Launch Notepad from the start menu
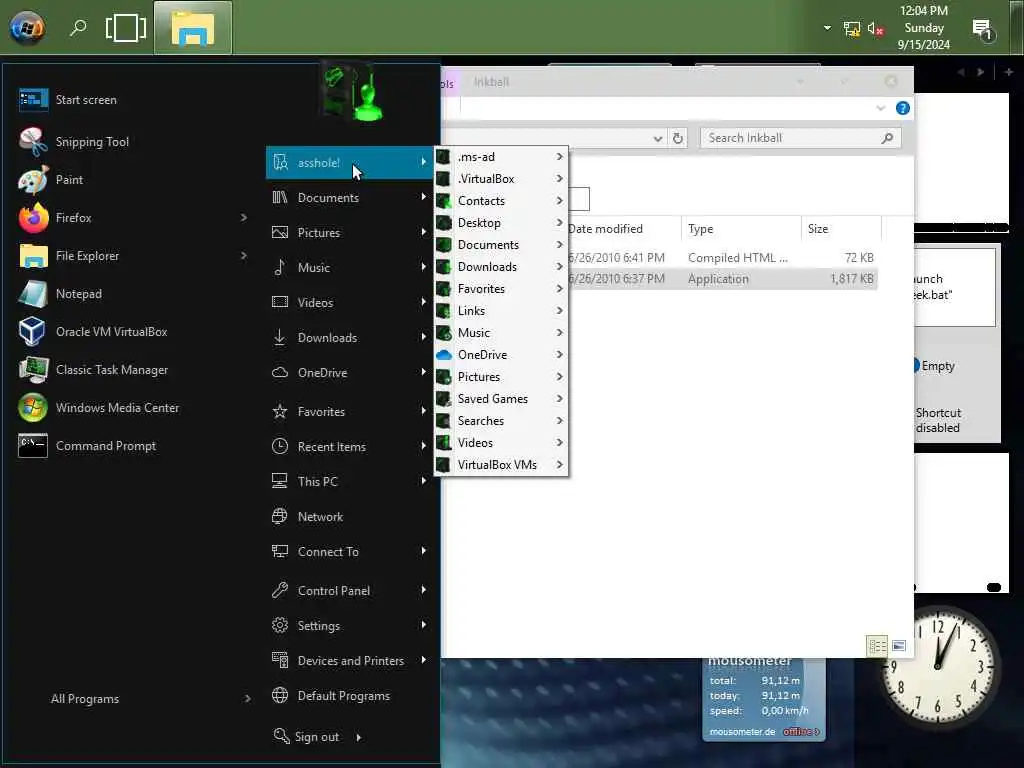The height and width of the screenshot is (768, 1024). click(x=78, y=294)
